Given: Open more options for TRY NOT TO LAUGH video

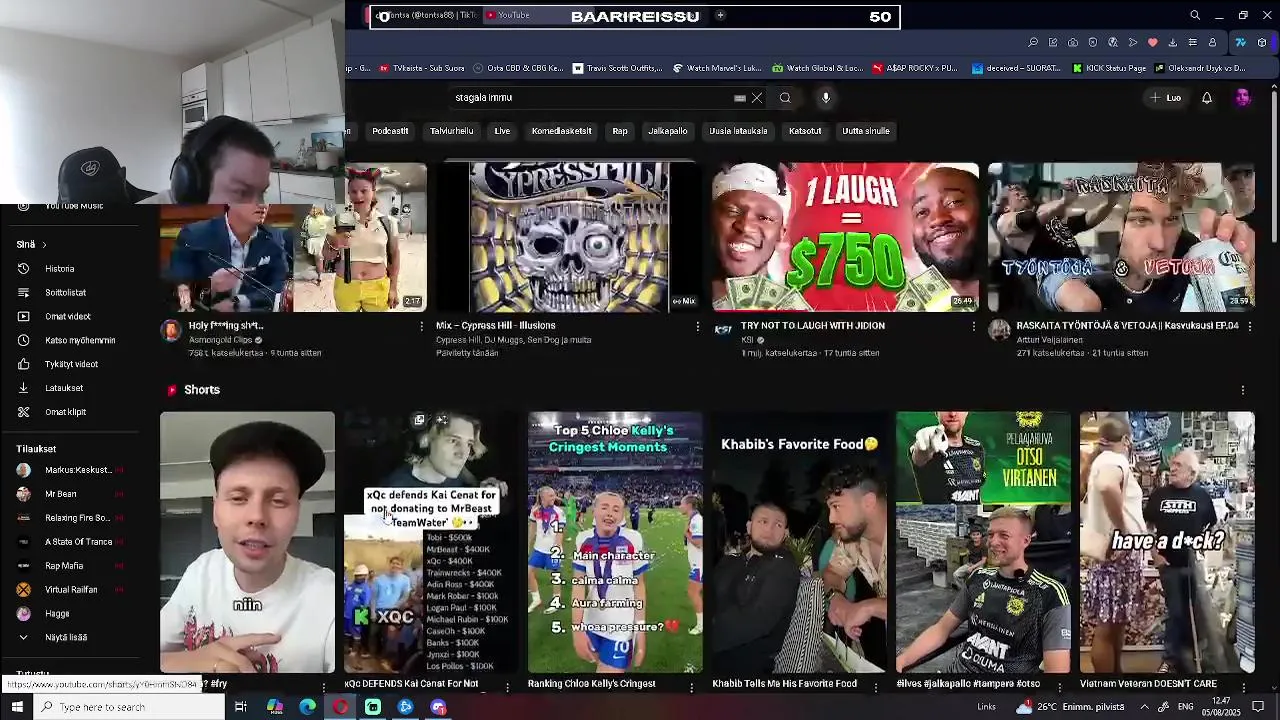Looking at the screenshot, I should click(973, 326).
